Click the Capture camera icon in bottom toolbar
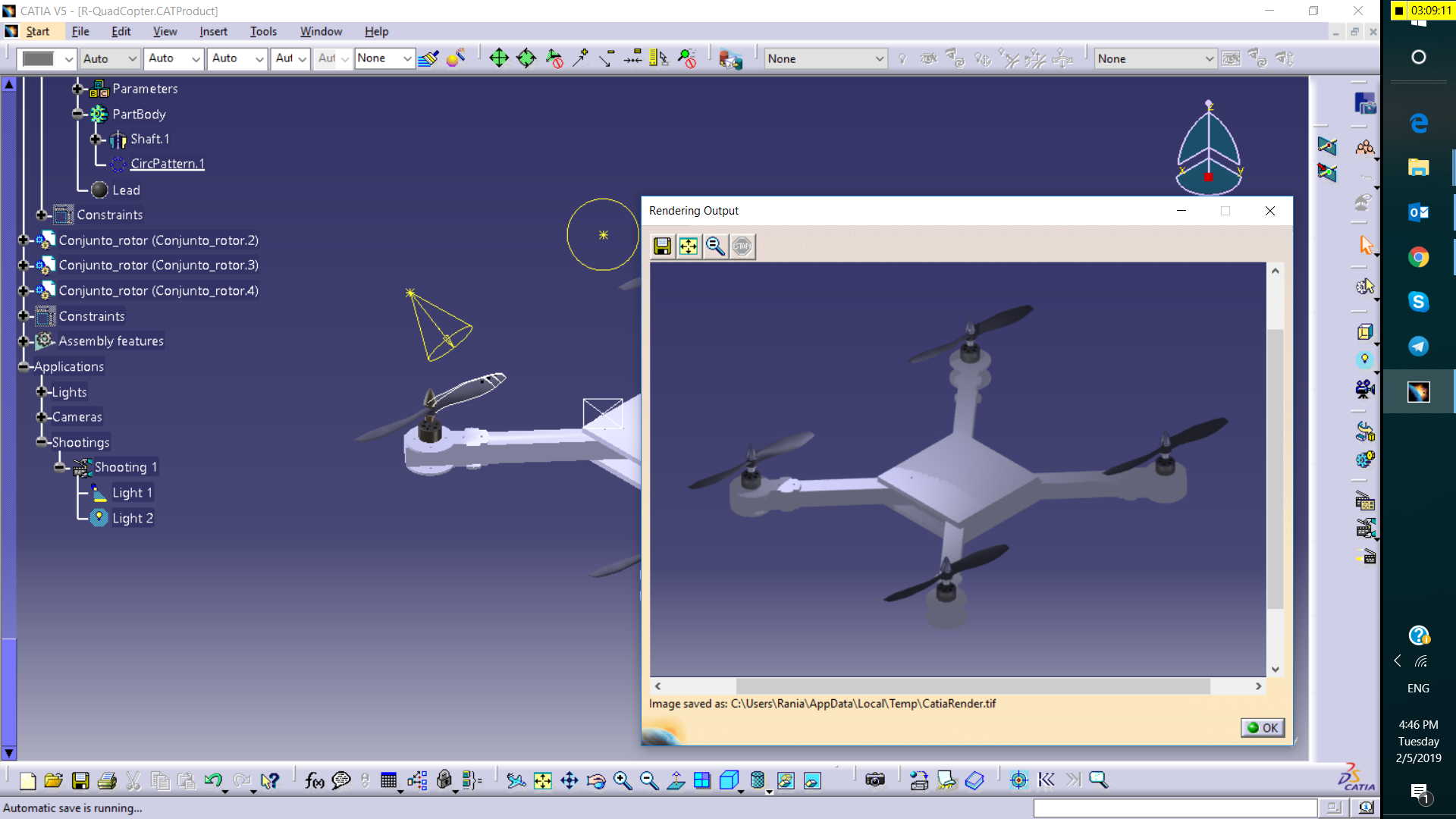This screenshot has width=1456, height=819. [x=875, y=780]
